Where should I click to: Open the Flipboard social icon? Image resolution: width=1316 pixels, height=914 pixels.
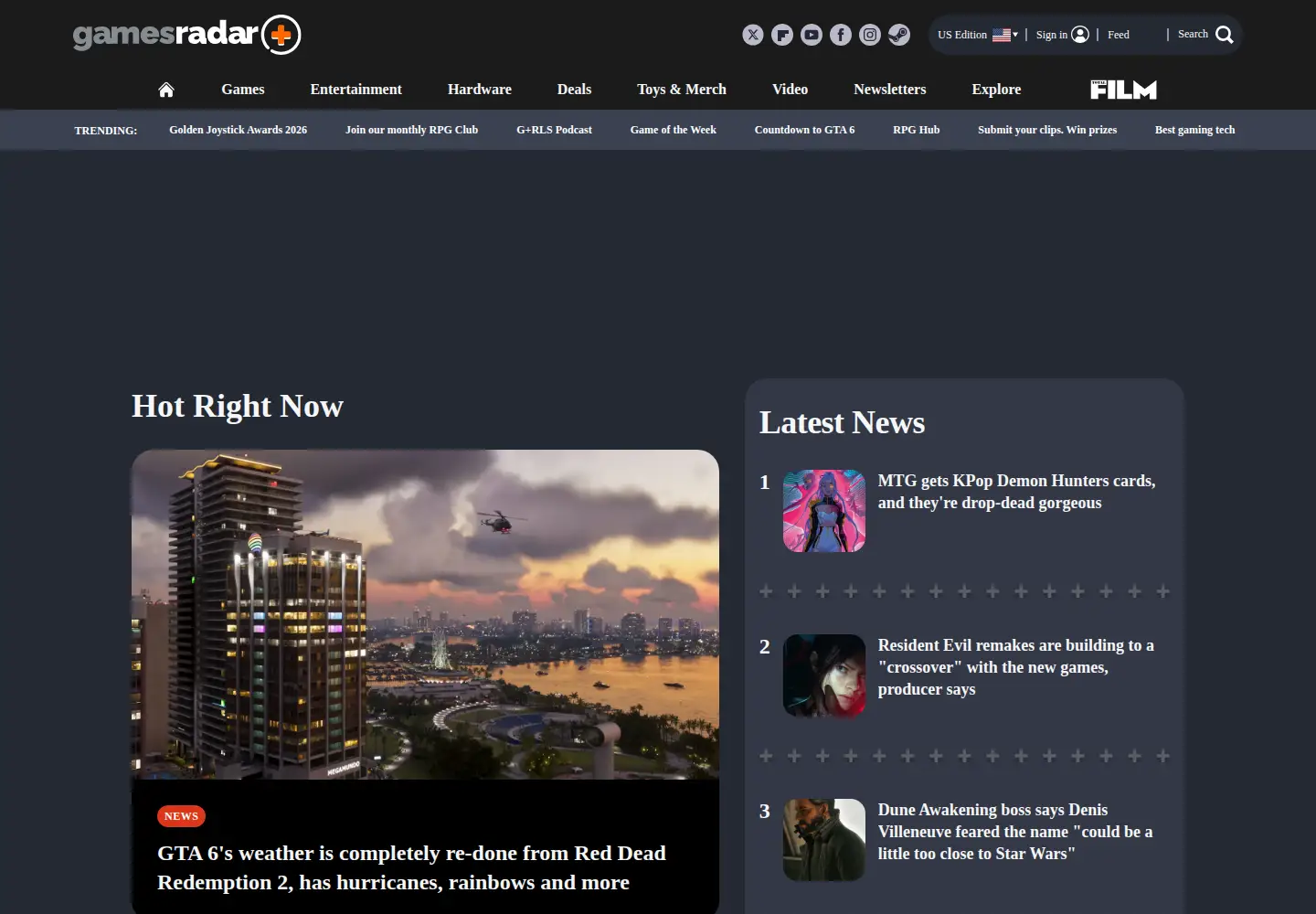782,35
